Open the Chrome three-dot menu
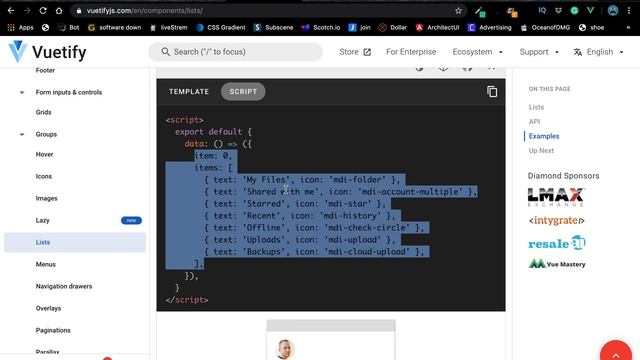The image size is (640, 360). tap(629, 11)
